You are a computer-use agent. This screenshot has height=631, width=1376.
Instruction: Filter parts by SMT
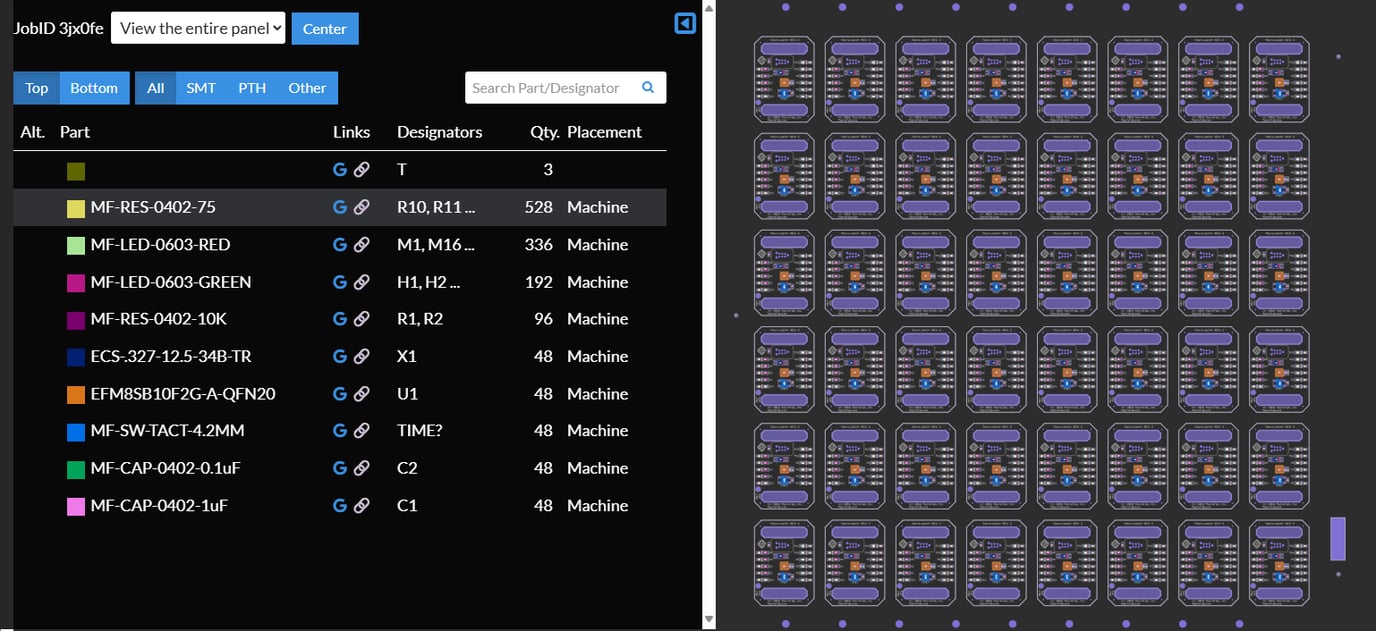[201, 88]
